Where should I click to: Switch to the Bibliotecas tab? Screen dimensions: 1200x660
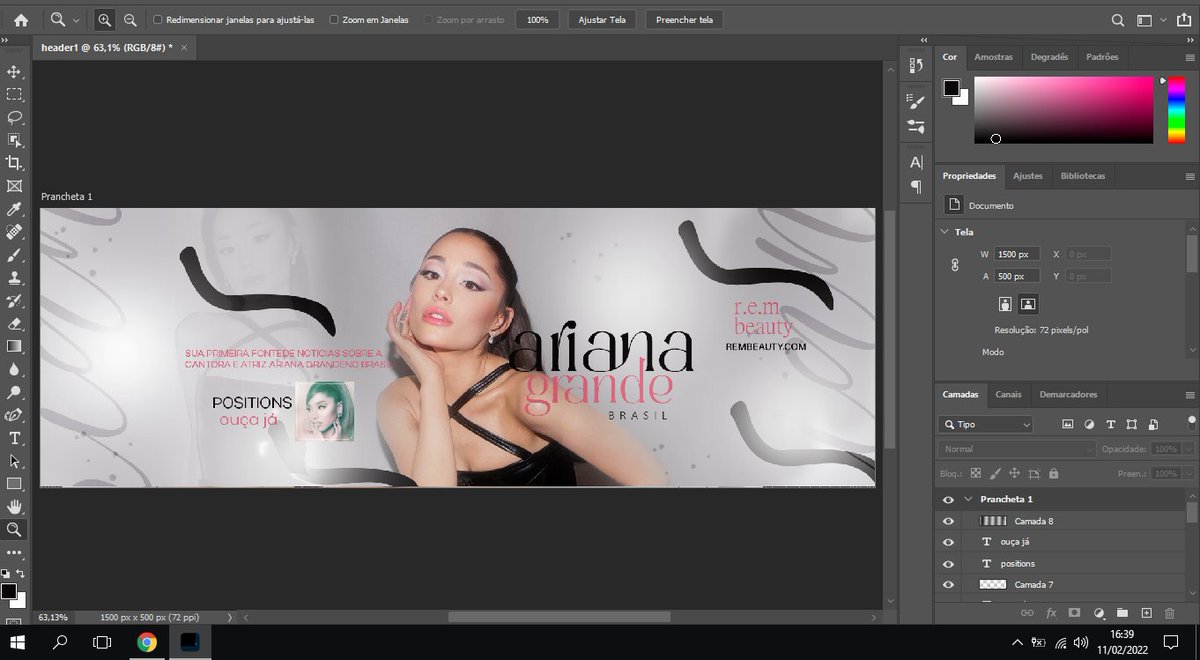pos(1083,176)
